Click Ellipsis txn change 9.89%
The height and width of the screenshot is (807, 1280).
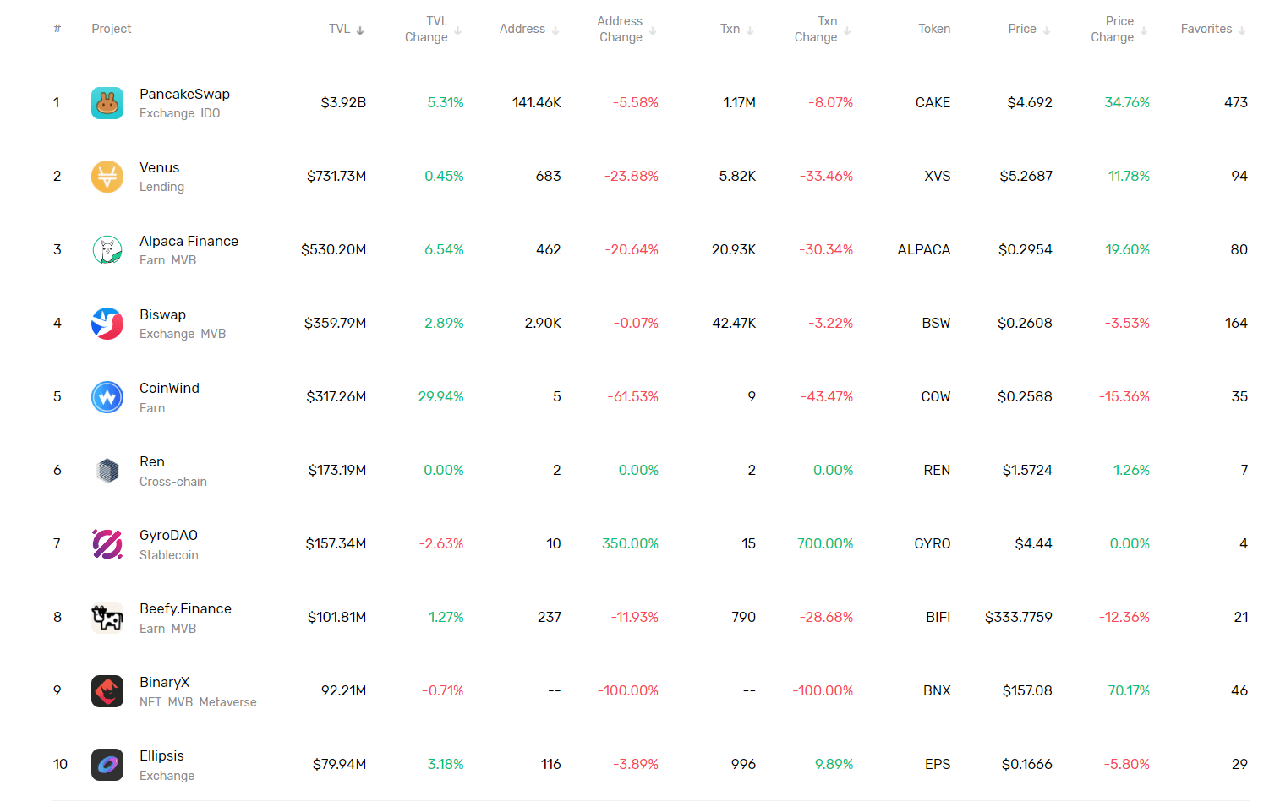pyautogui.click(x=832, y=764)
